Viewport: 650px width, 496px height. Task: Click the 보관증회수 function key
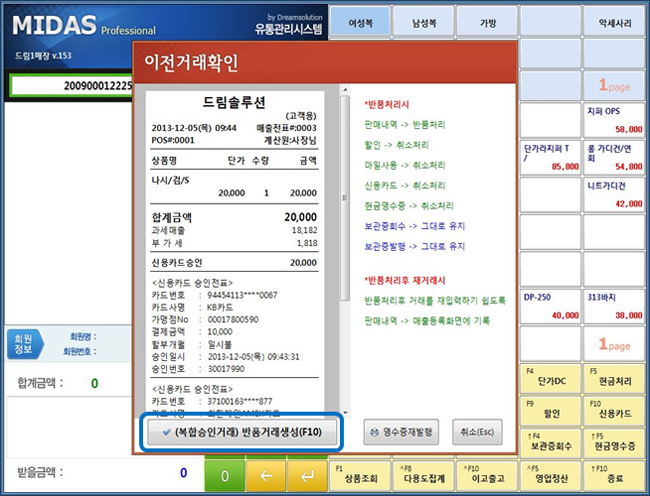[x=551, y=444]
